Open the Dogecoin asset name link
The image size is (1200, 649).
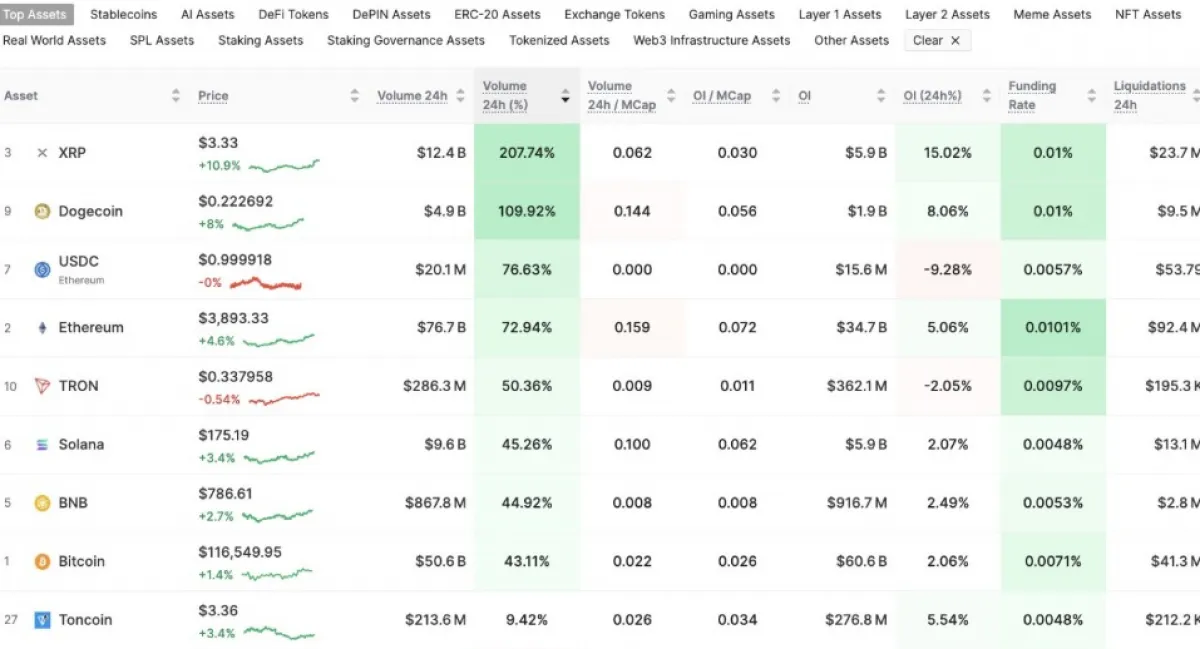91,211
